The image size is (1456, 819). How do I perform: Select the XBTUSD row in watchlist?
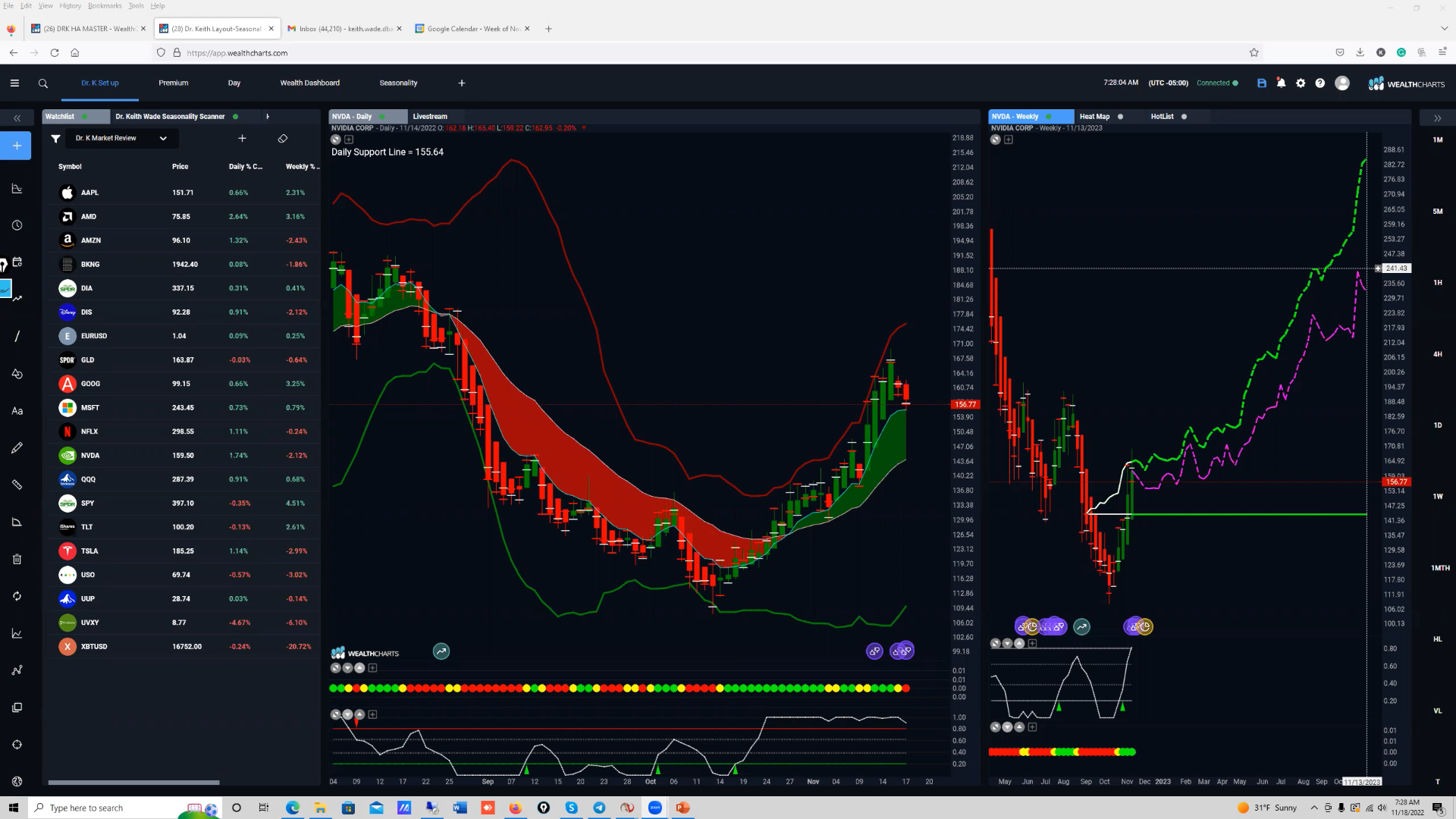[186, 647]
